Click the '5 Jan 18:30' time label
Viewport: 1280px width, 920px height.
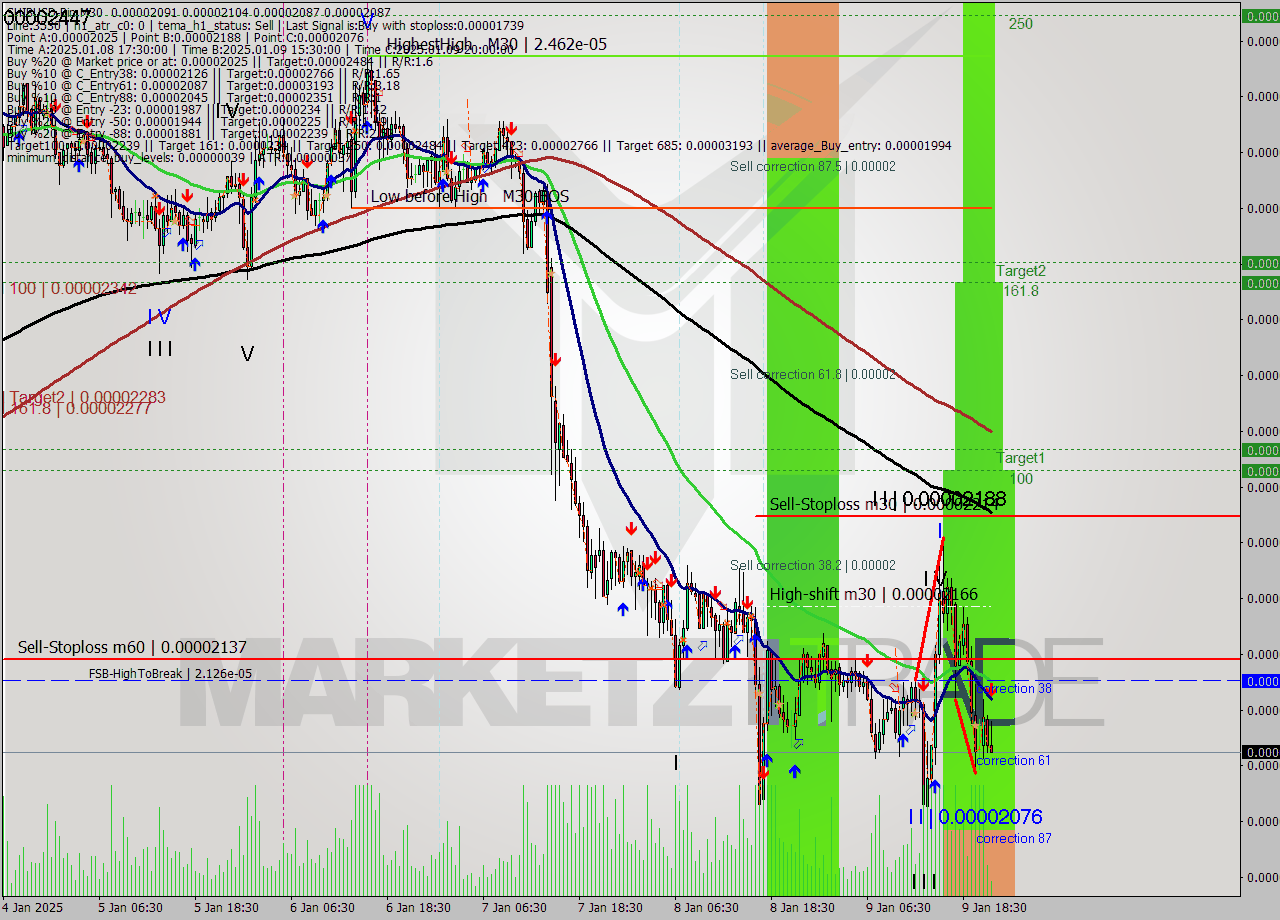[x=226, y=908]
